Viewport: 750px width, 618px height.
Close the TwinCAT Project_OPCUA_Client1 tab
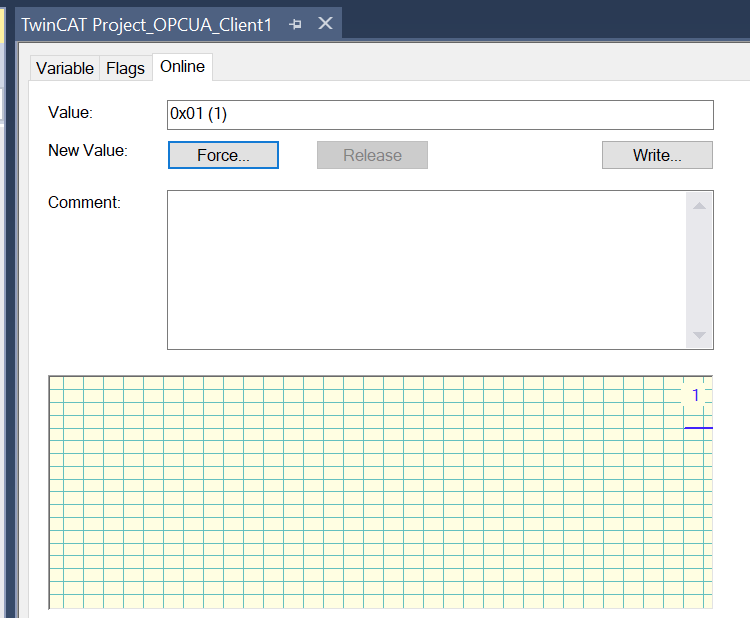(325, 23)
